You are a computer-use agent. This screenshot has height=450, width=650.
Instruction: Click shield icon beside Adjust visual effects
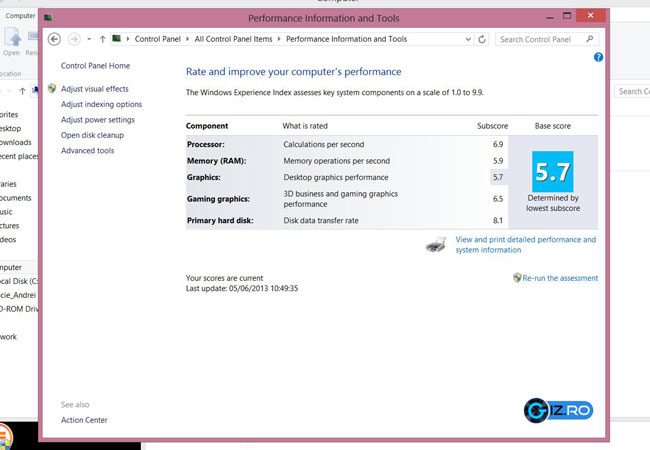tap(52, 88)
